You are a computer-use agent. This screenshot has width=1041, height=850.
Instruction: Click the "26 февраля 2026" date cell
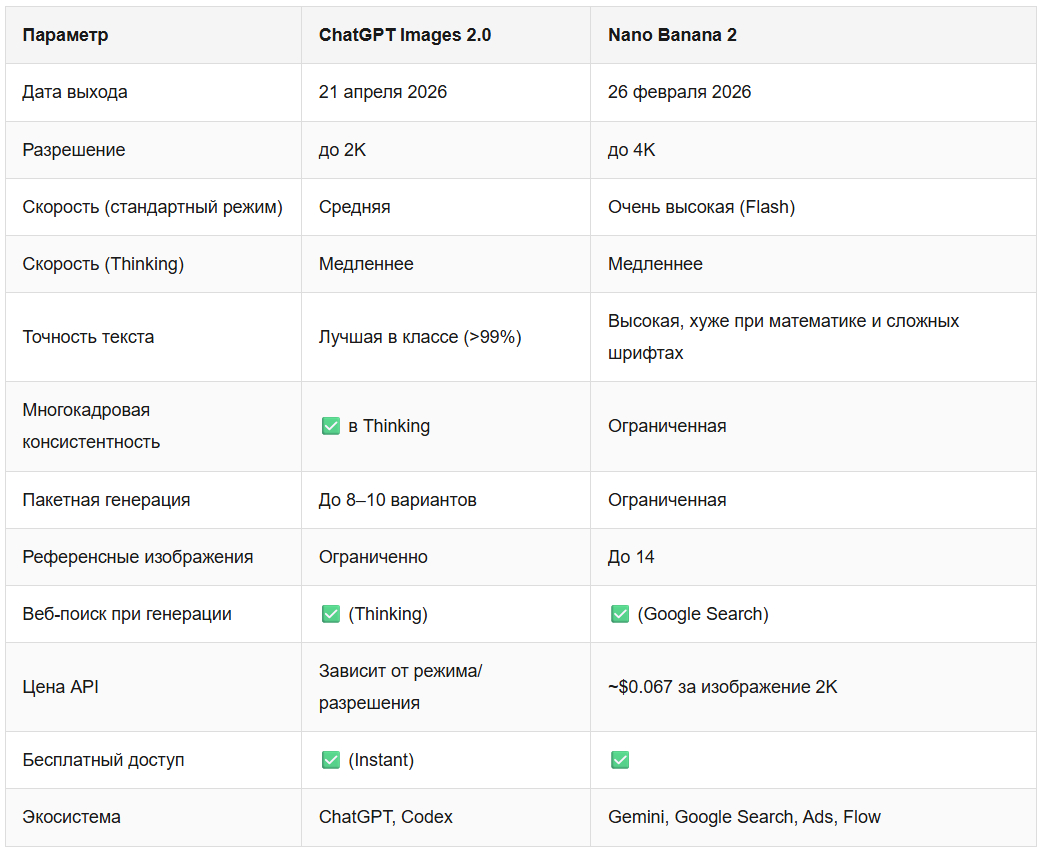pyautogui.click(x=679, y=92)
